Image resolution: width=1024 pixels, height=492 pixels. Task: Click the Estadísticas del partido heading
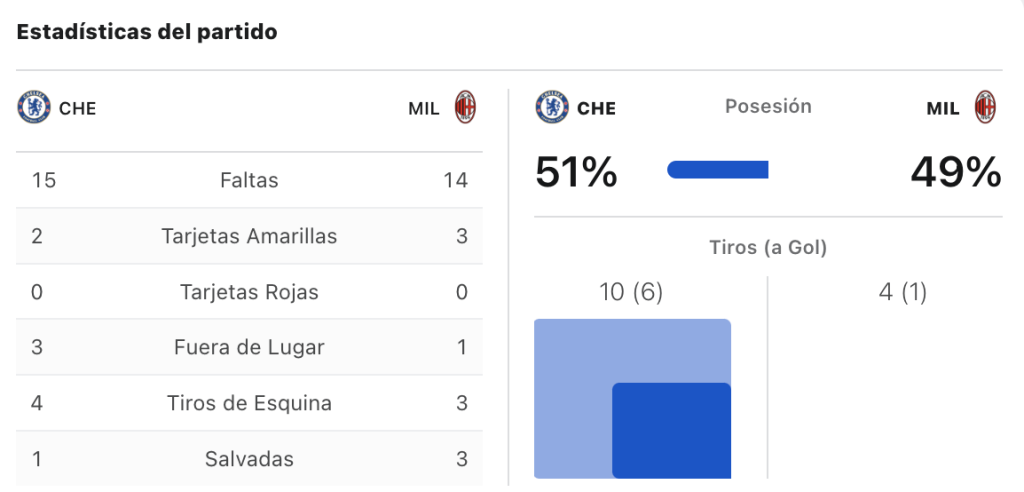(x=147, y=32)
